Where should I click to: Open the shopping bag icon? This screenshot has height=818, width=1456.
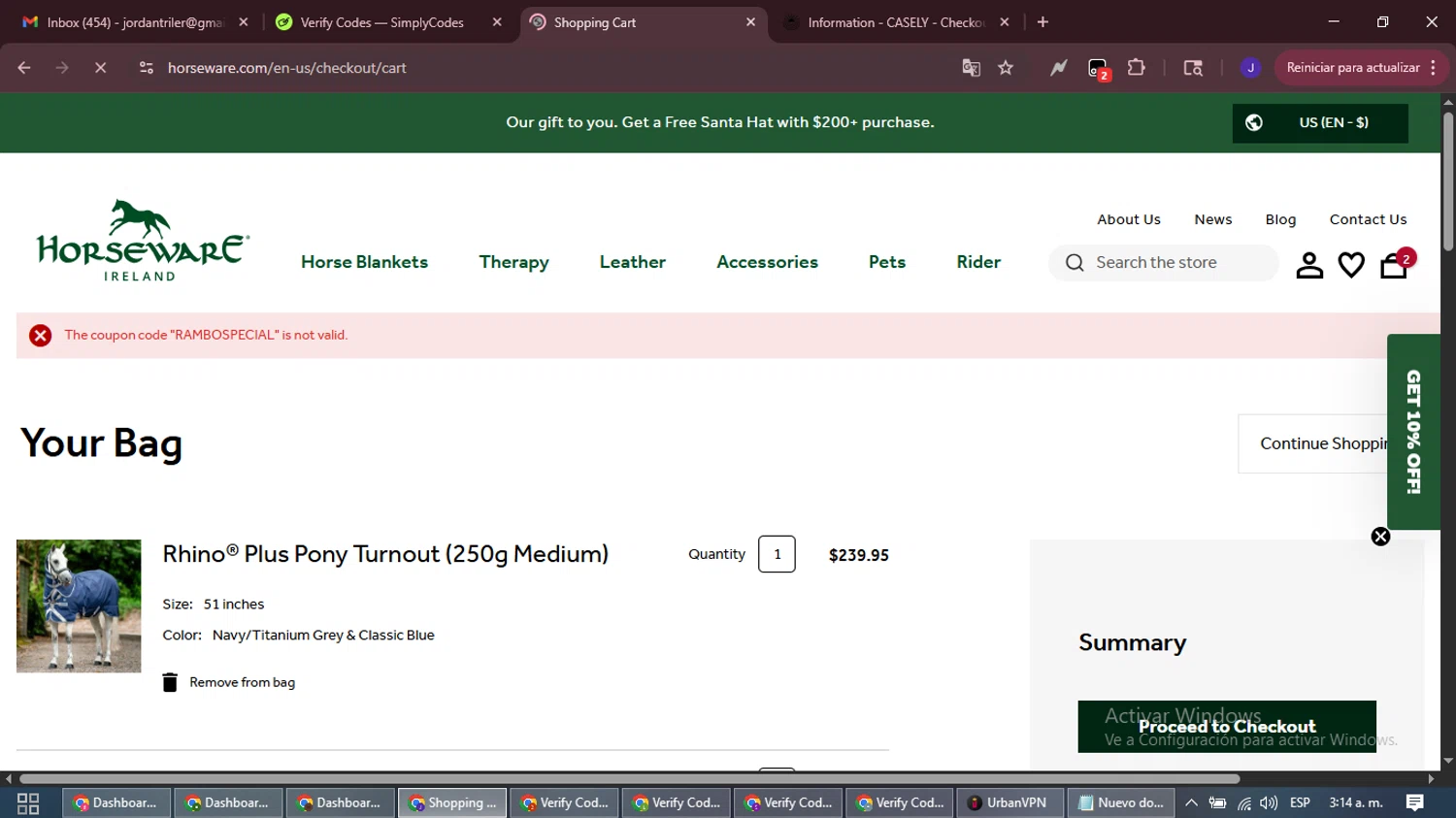(x=1395, y=265)
